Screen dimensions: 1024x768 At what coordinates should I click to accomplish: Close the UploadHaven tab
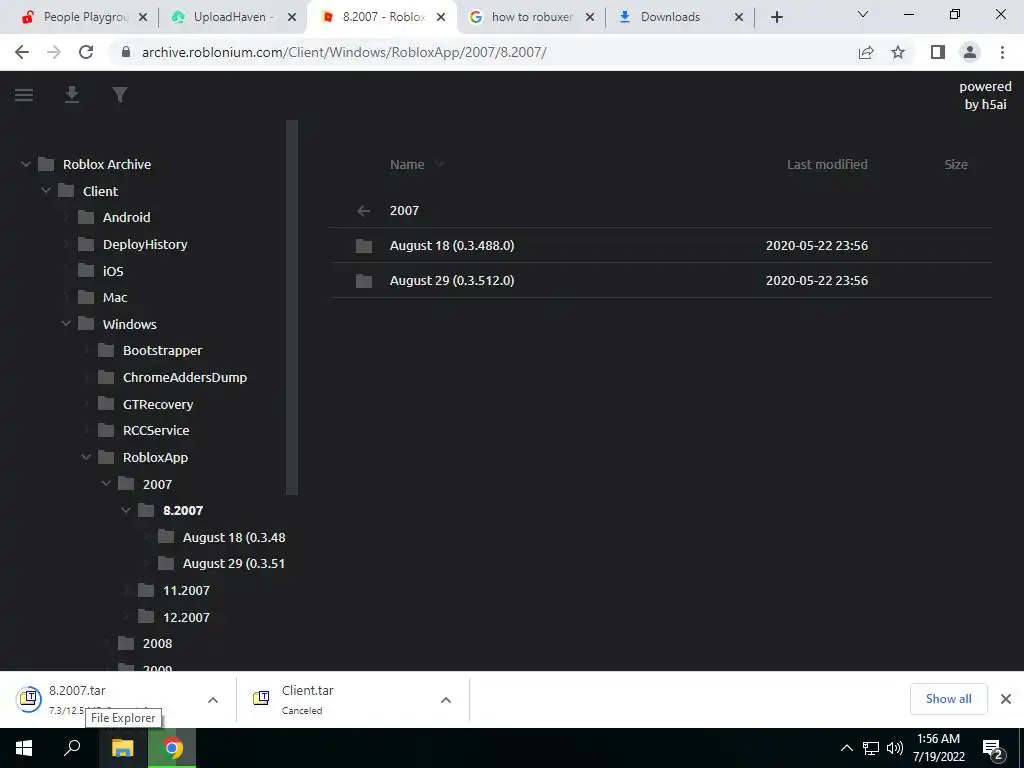pyautogui.click(x=292, y=17)
